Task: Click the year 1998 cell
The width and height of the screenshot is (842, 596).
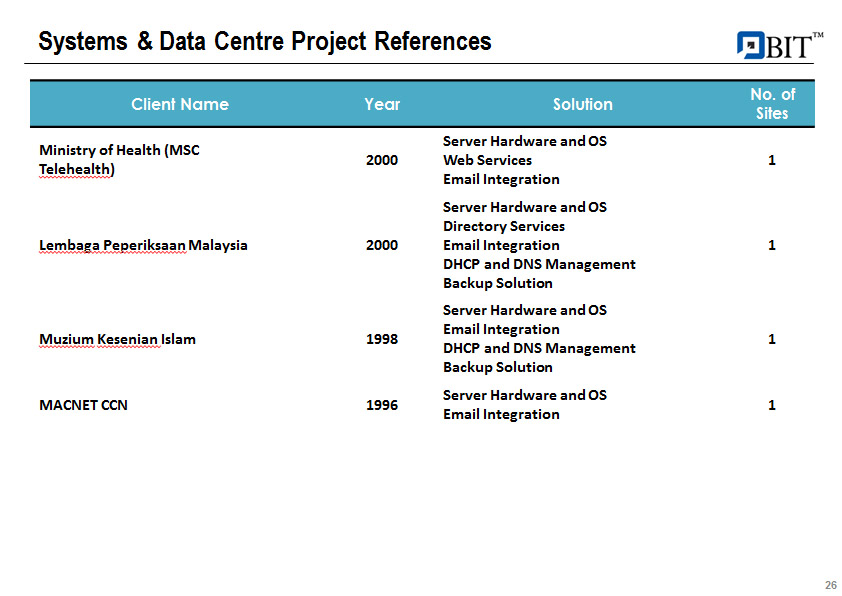Action: tap(382, 339)
